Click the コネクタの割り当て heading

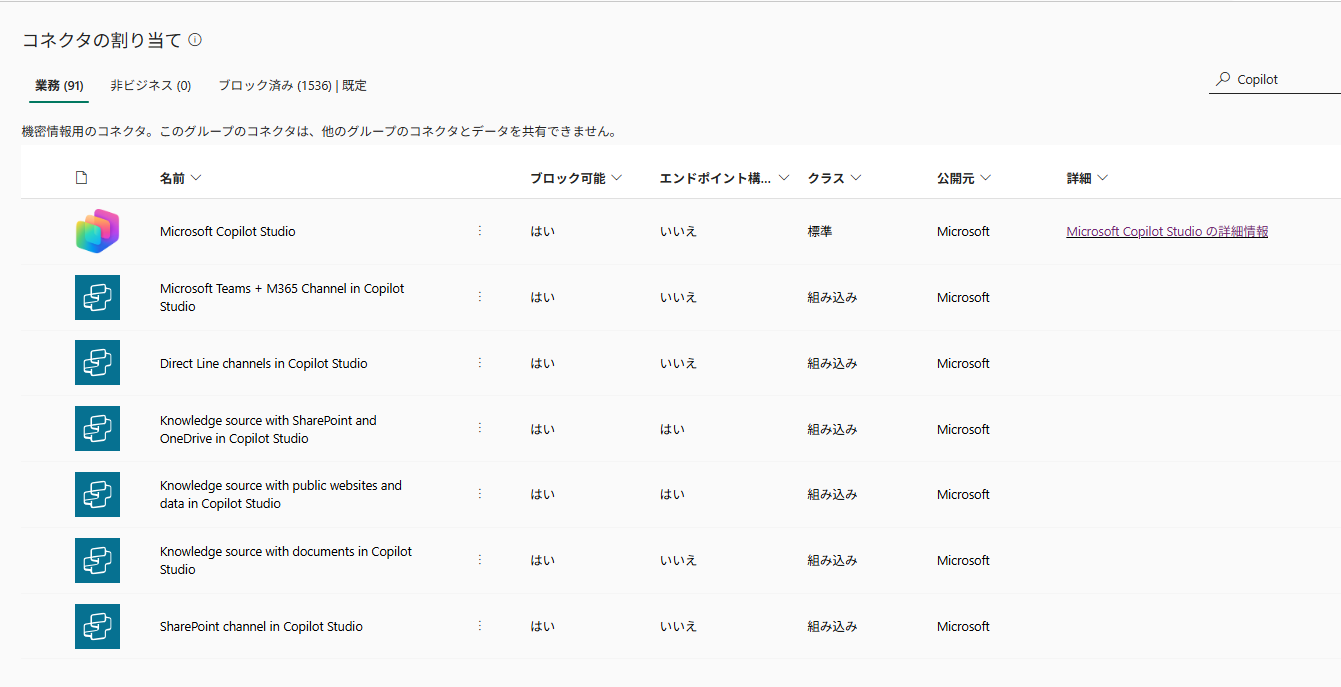pos(102,40)
